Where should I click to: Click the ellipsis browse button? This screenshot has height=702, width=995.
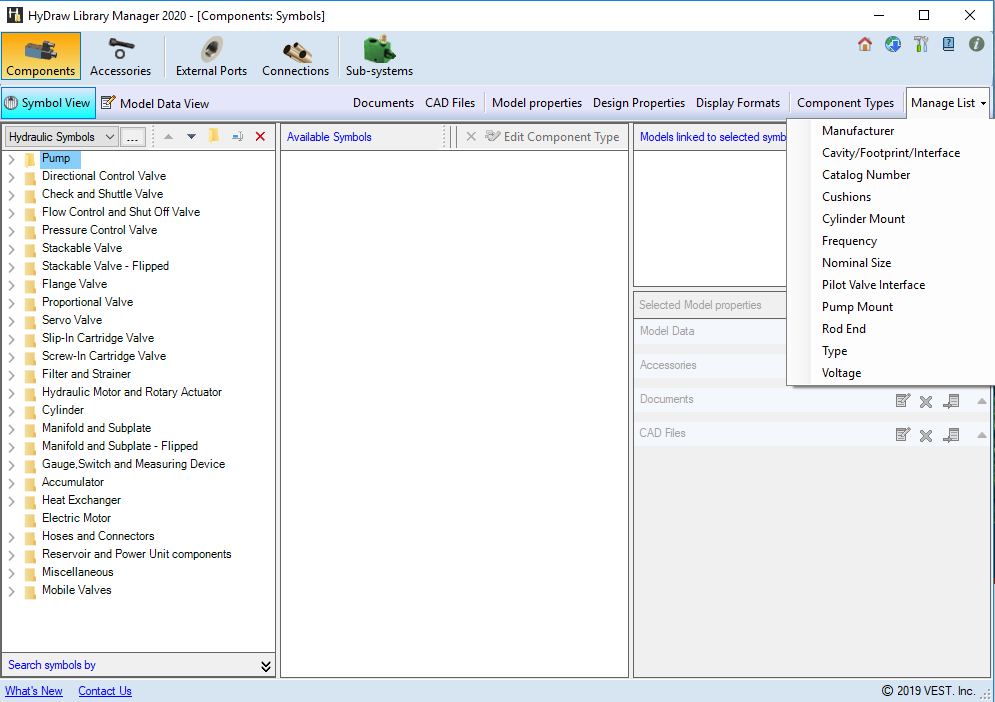click(x=133, y=137)
